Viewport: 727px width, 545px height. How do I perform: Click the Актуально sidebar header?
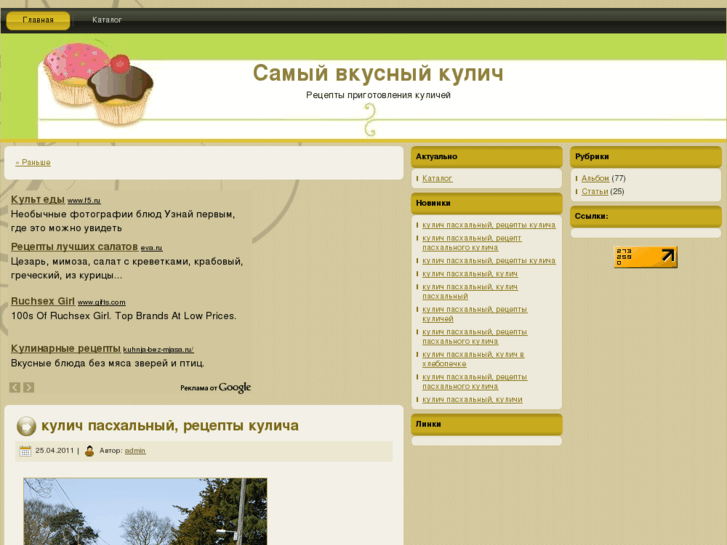point(486,157)
